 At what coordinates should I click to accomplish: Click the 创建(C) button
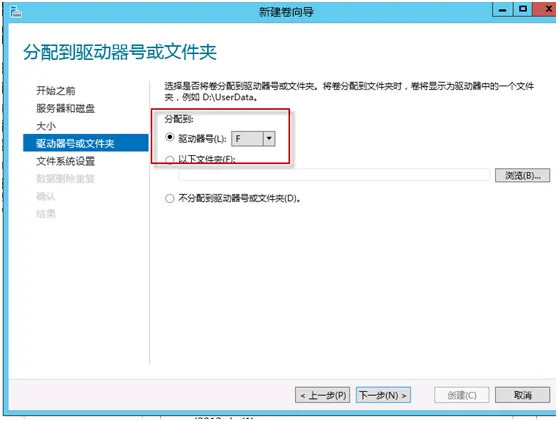(462, 395)
